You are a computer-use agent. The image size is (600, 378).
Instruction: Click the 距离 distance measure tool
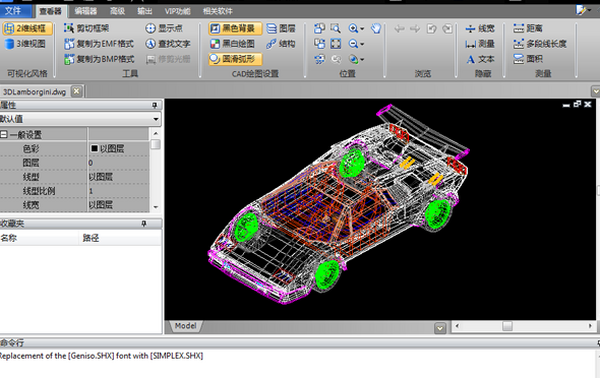[x=528, y=28]
